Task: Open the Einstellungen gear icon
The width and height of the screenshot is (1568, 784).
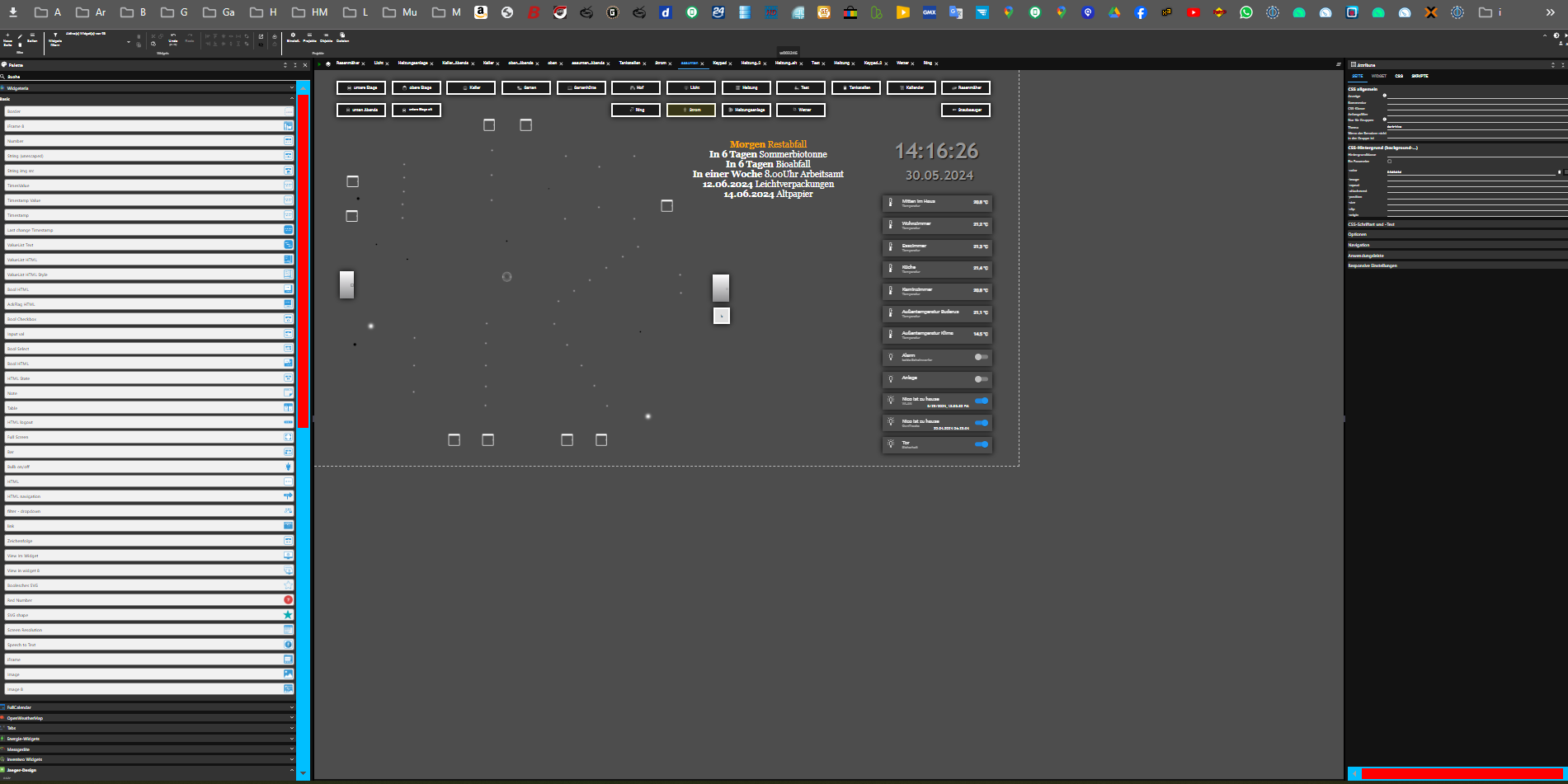Action: 293,35
